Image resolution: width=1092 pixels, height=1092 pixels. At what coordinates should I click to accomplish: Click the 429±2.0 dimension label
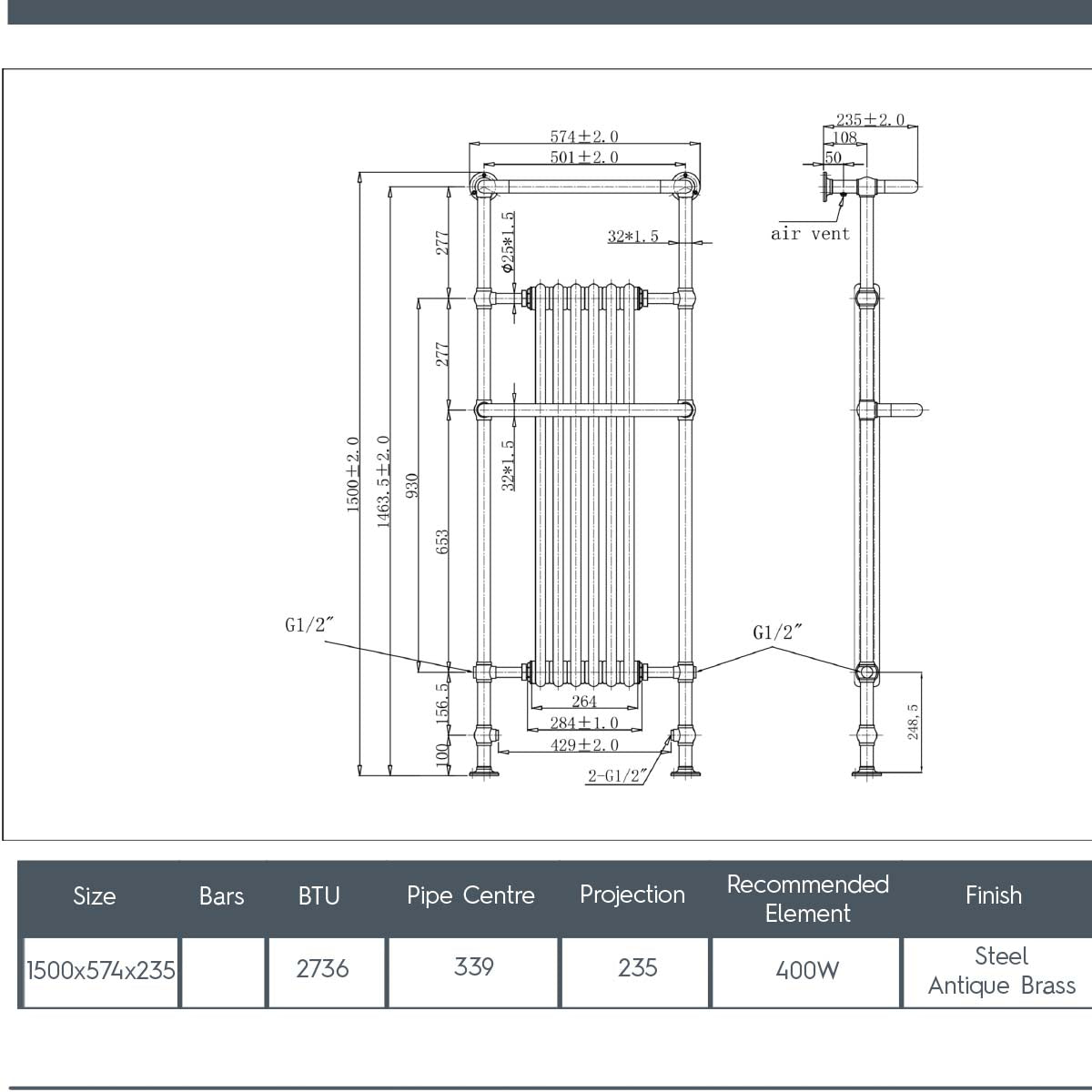click(584, 745)
